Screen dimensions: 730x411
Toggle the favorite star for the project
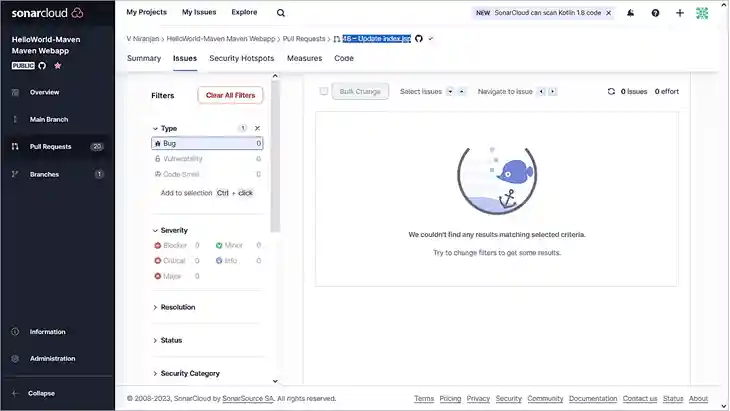[x=58, y=66]
